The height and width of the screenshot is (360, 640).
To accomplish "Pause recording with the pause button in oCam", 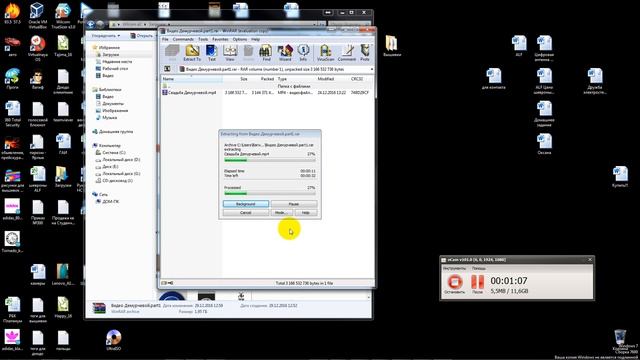I will [477, 282].
